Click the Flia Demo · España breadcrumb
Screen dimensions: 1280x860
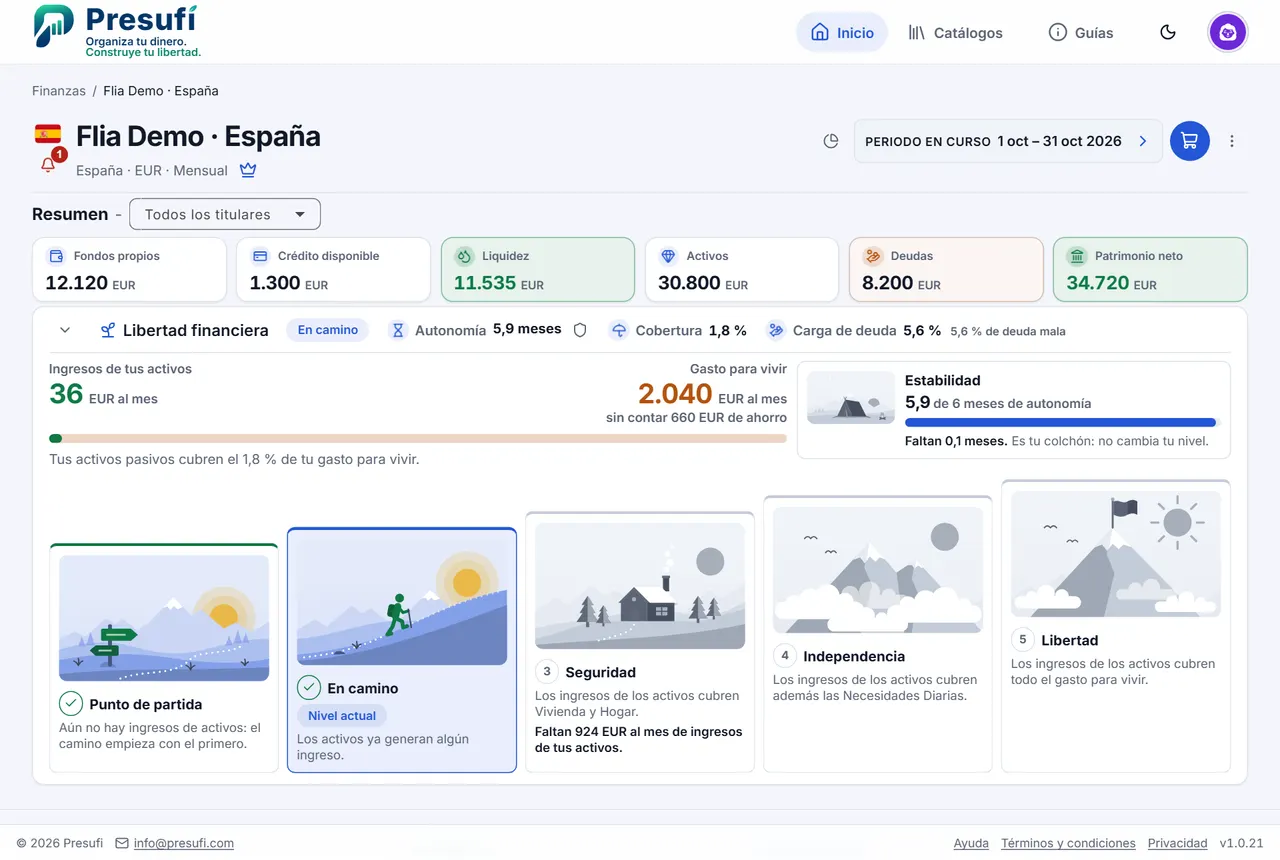[161, 91]
